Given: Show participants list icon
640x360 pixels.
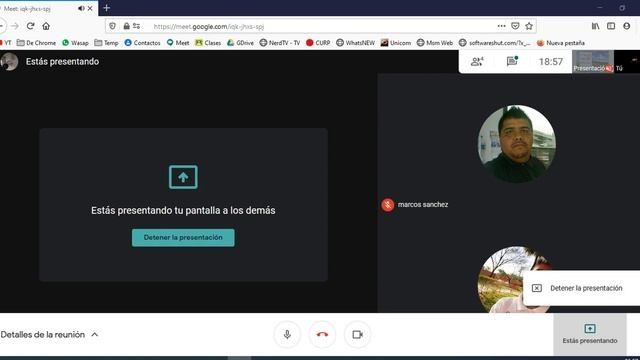Looking at the screenshot, I should tap(477, 62).
